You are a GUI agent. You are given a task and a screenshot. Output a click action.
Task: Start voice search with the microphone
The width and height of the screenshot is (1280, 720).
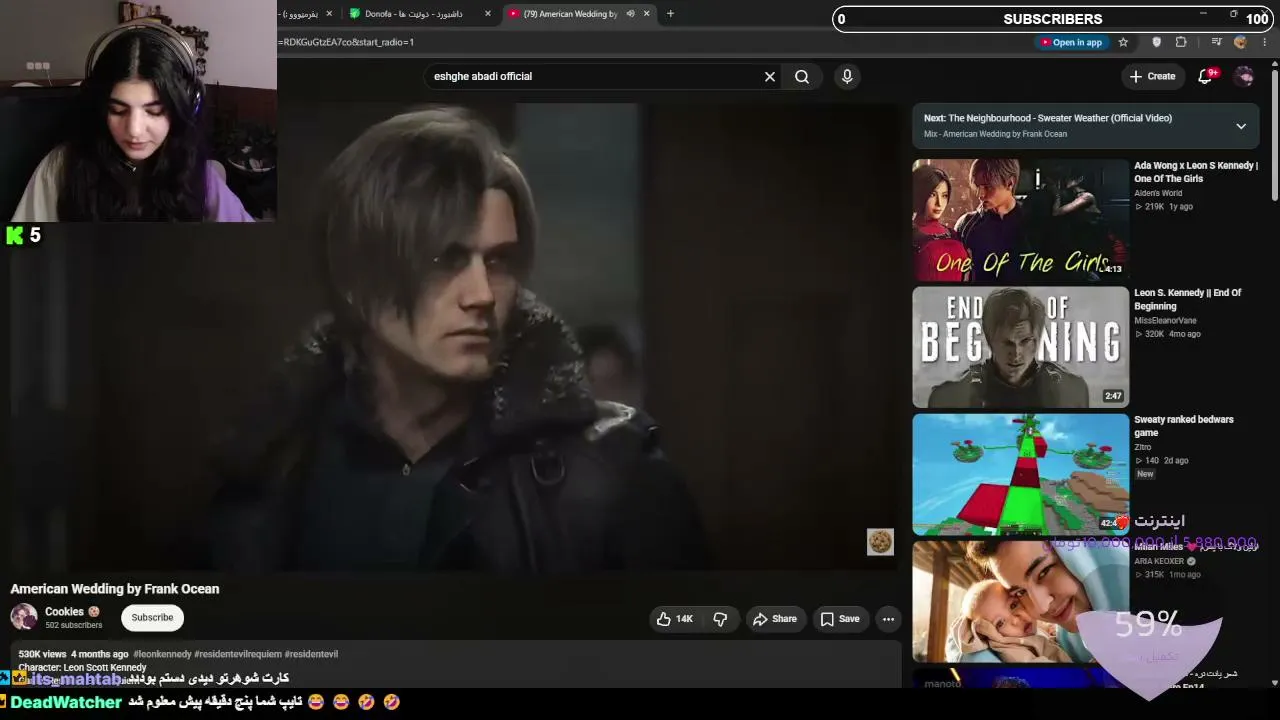coord(847,76)
